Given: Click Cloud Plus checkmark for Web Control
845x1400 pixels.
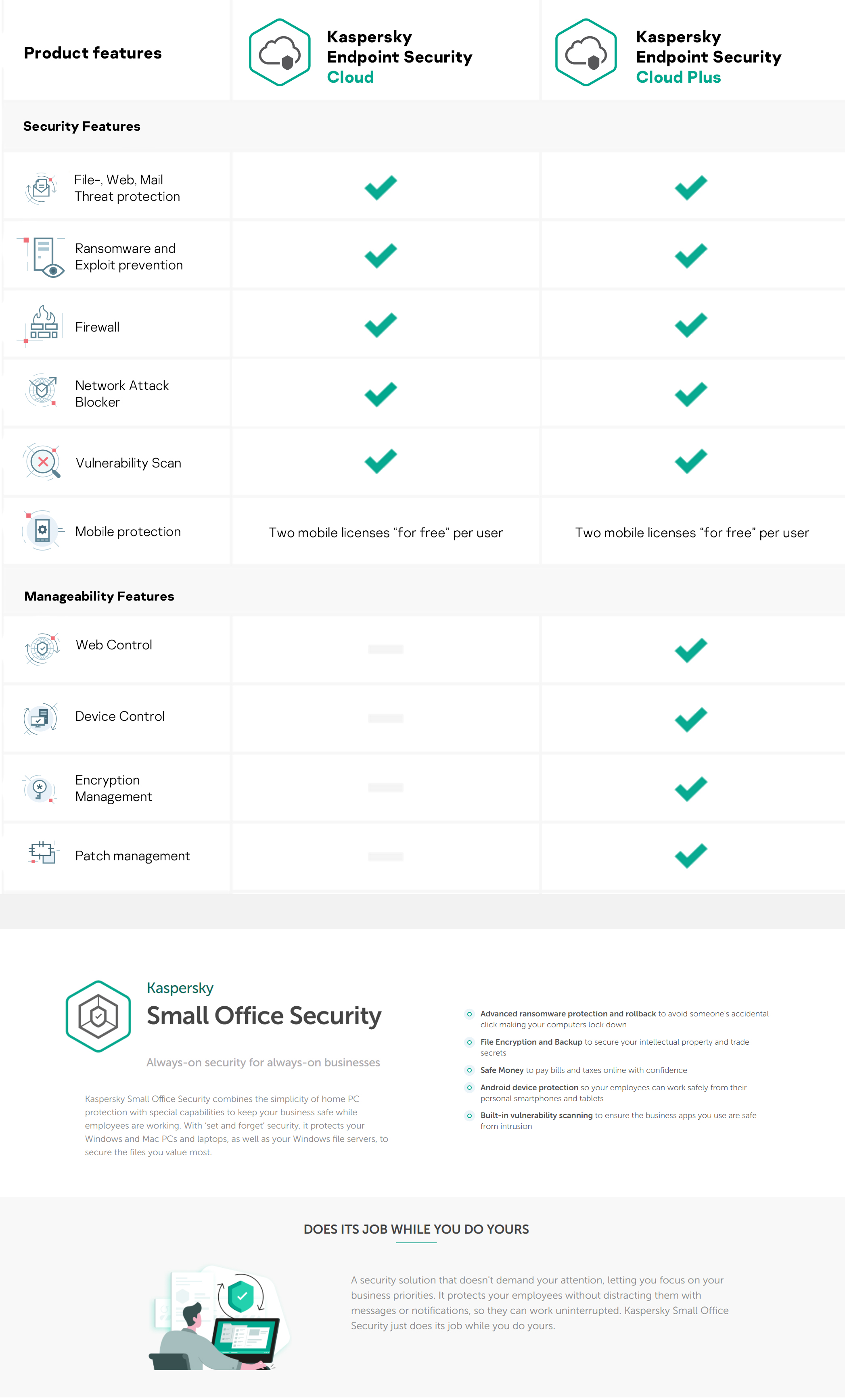Looking at the screenshot, I should (691, 651).
